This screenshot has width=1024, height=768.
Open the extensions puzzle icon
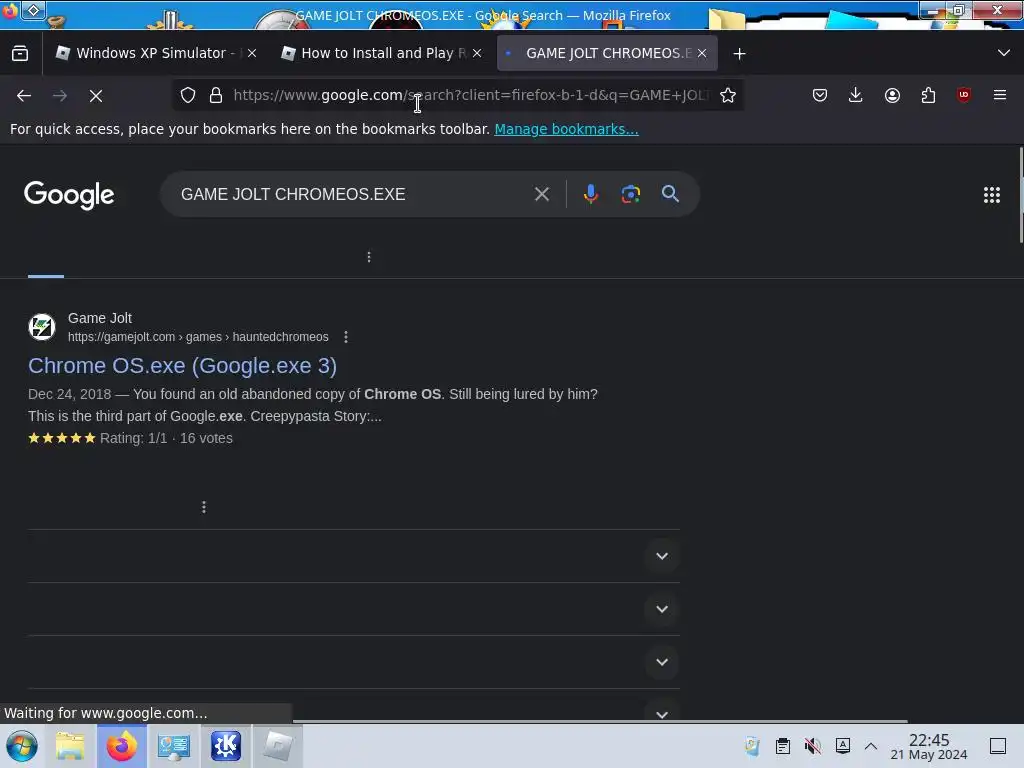pos(928,95)
